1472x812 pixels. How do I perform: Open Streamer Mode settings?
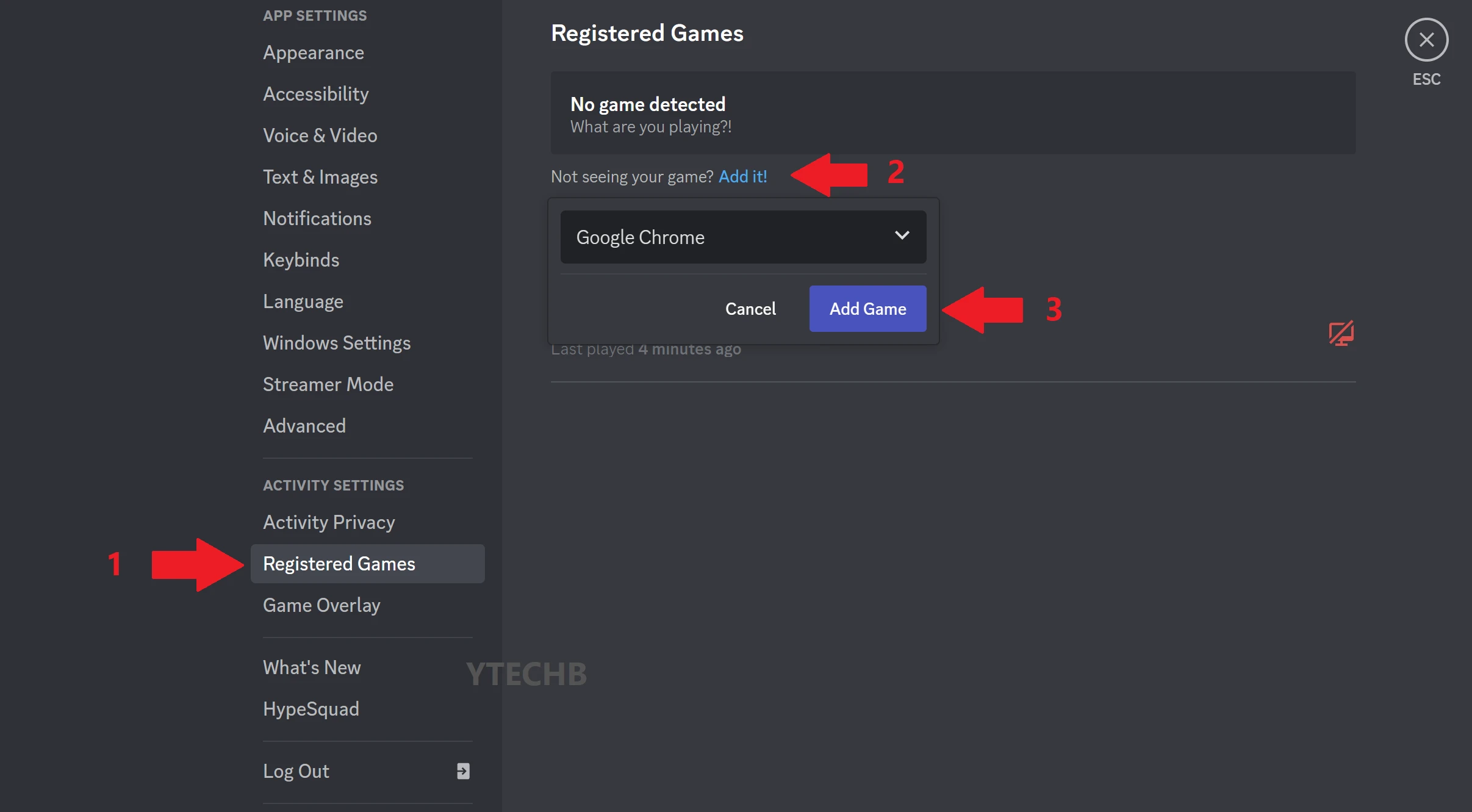tap(328, 384)
